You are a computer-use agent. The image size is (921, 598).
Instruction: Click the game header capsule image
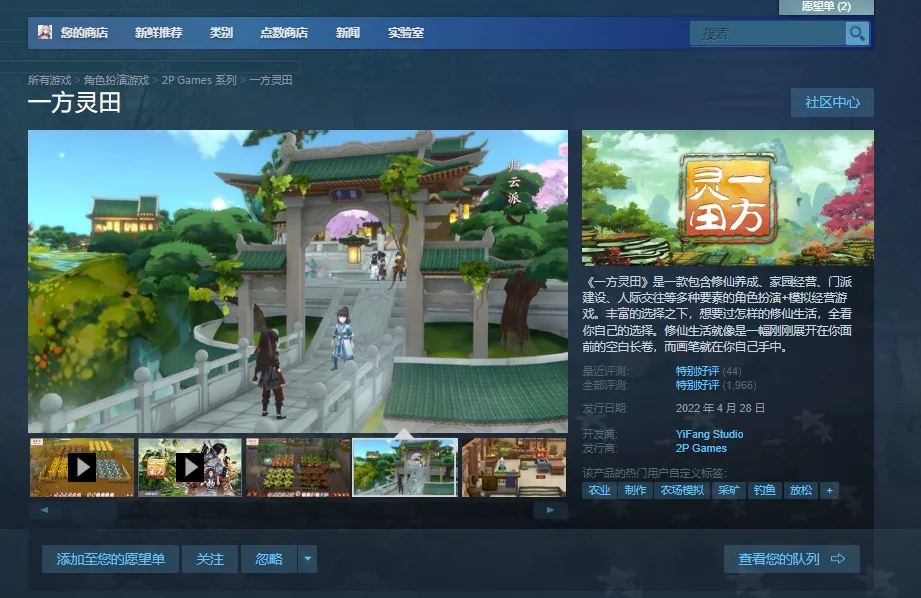pos(728,198)
